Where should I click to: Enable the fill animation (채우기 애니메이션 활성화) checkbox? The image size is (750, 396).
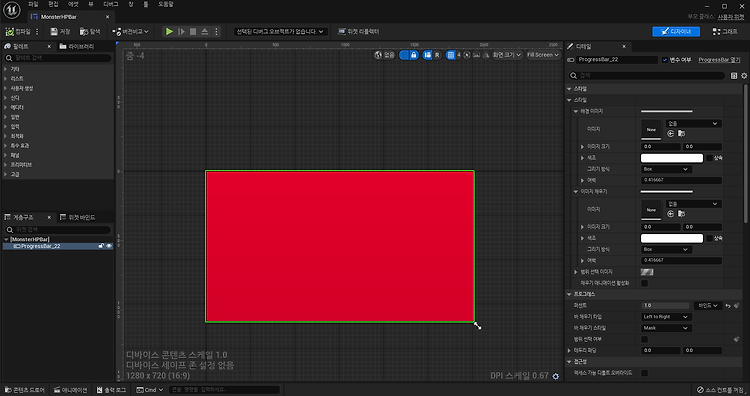tap(644, 283)
